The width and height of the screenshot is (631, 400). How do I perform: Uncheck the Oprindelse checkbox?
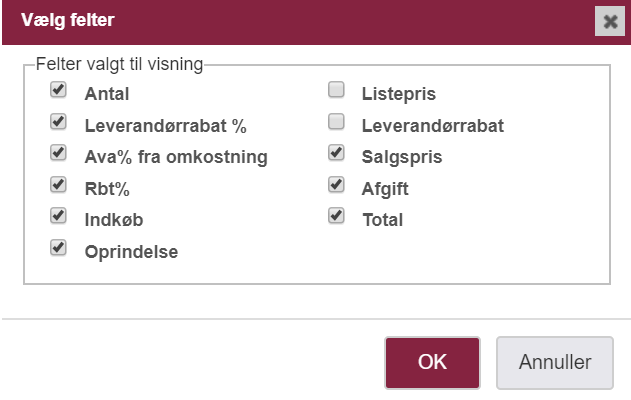coord(58,247)
